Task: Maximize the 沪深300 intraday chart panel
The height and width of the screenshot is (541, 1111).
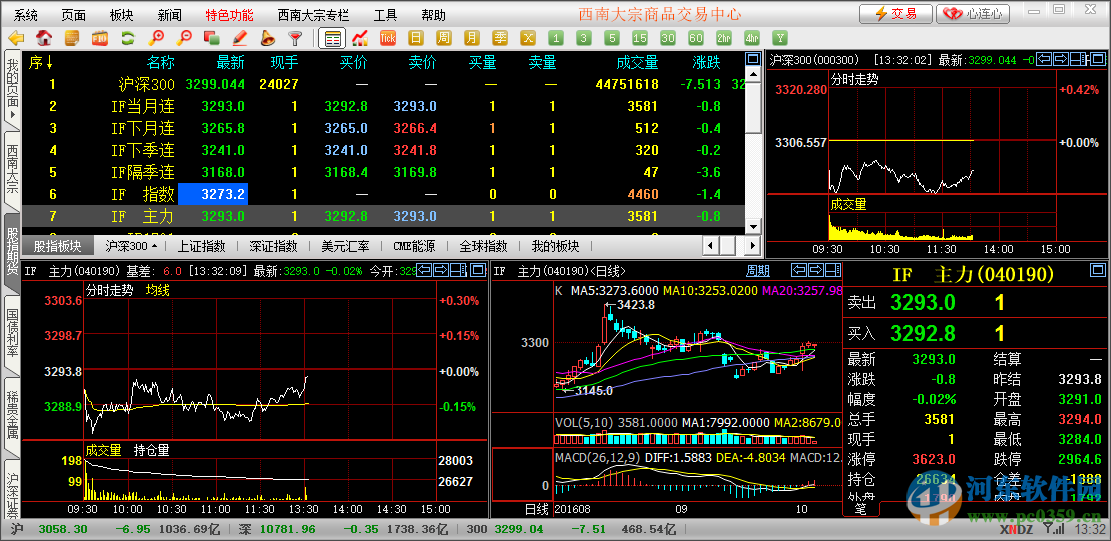Action: pyautogui.click(x=1097, y=59)
